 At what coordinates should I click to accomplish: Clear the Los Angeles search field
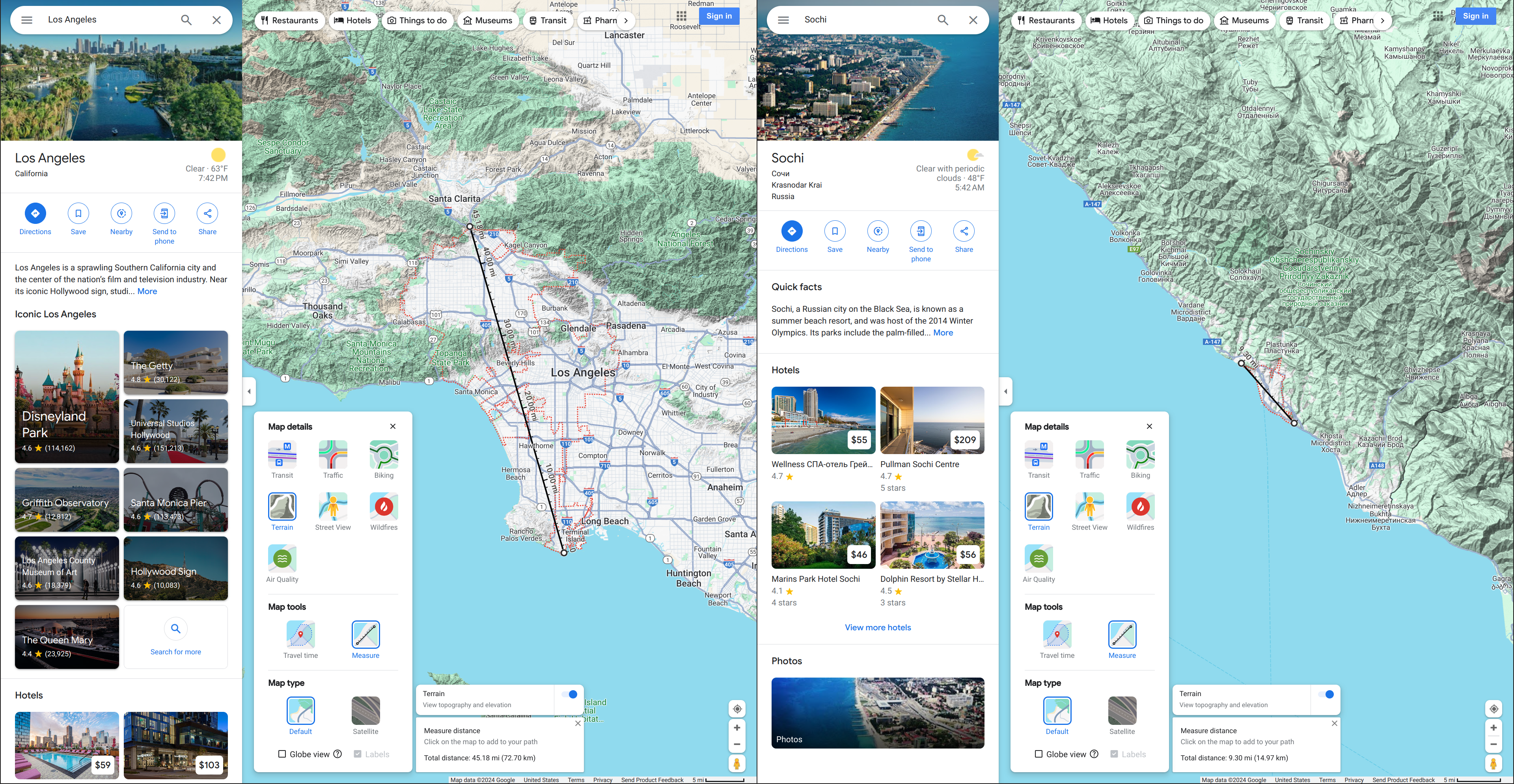tap(217, 20)
